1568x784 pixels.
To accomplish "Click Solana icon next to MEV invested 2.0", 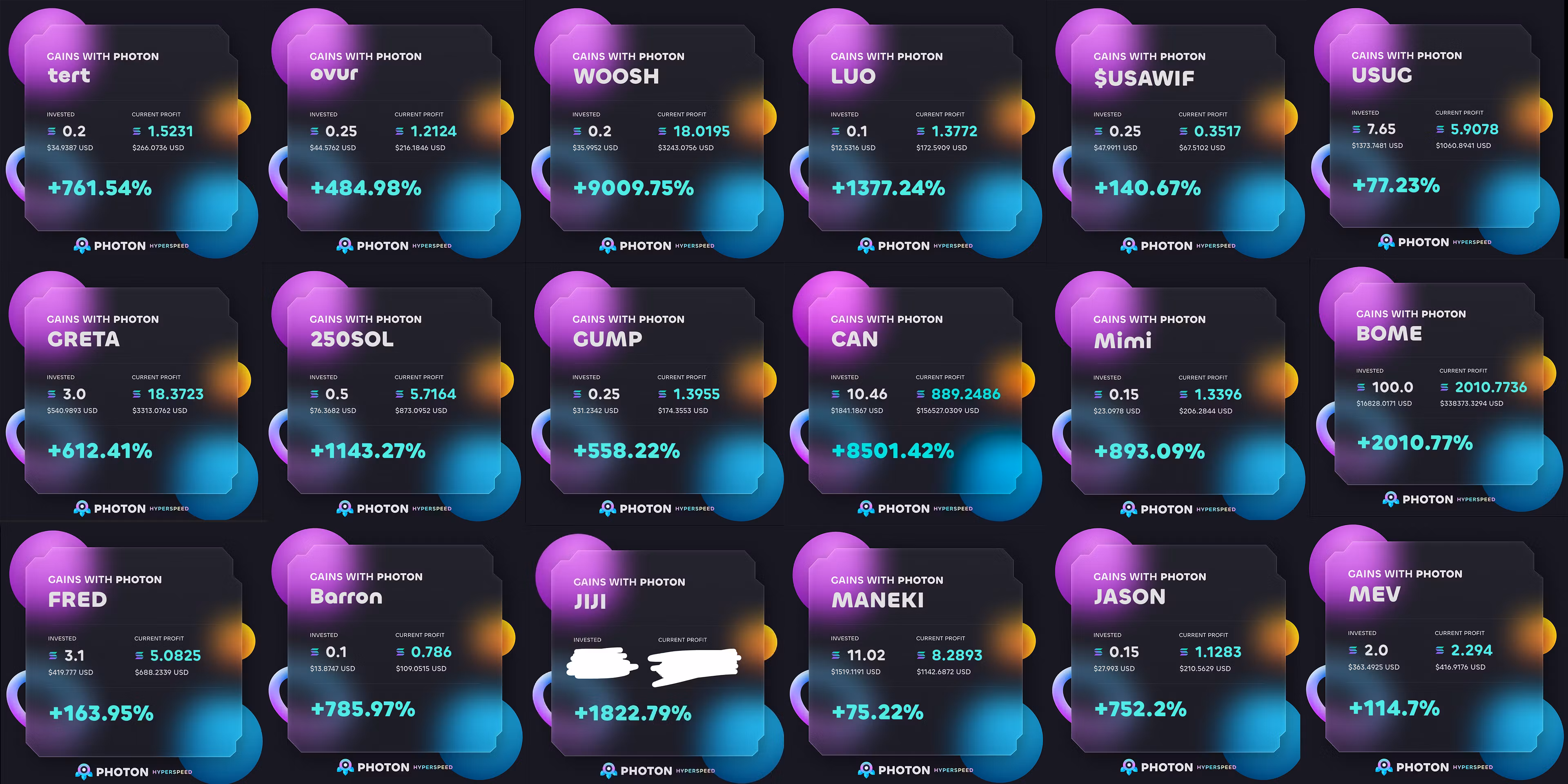I will click(1353, 651).
